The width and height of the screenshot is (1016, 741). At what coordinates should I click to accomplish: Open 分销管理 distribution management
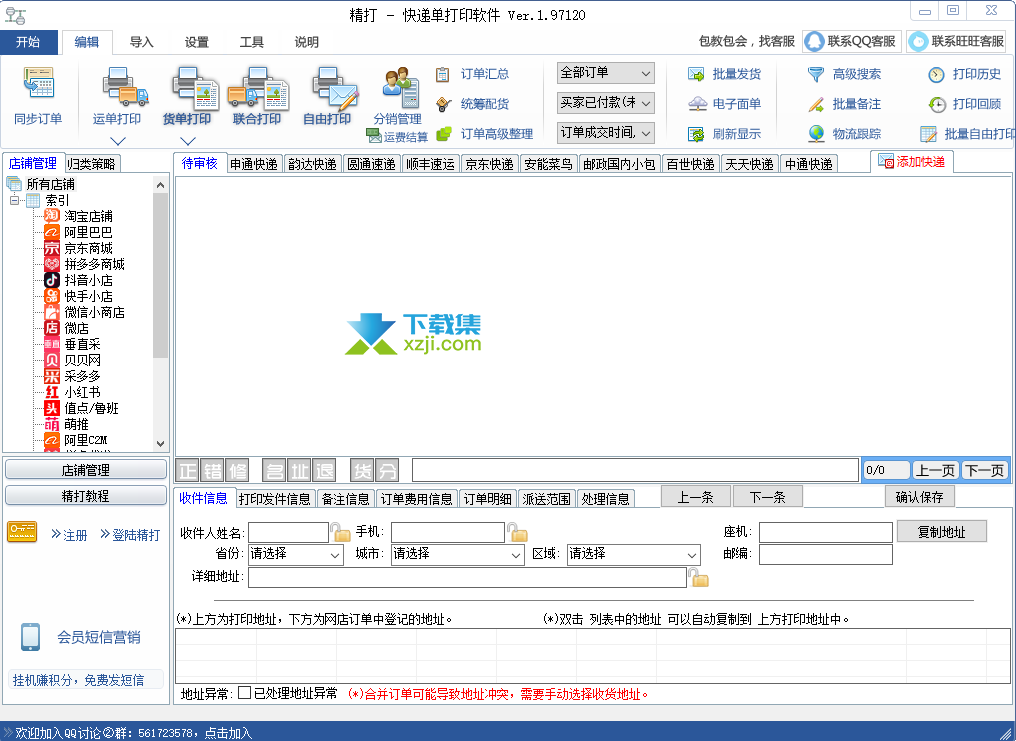(x=397, y=95)
